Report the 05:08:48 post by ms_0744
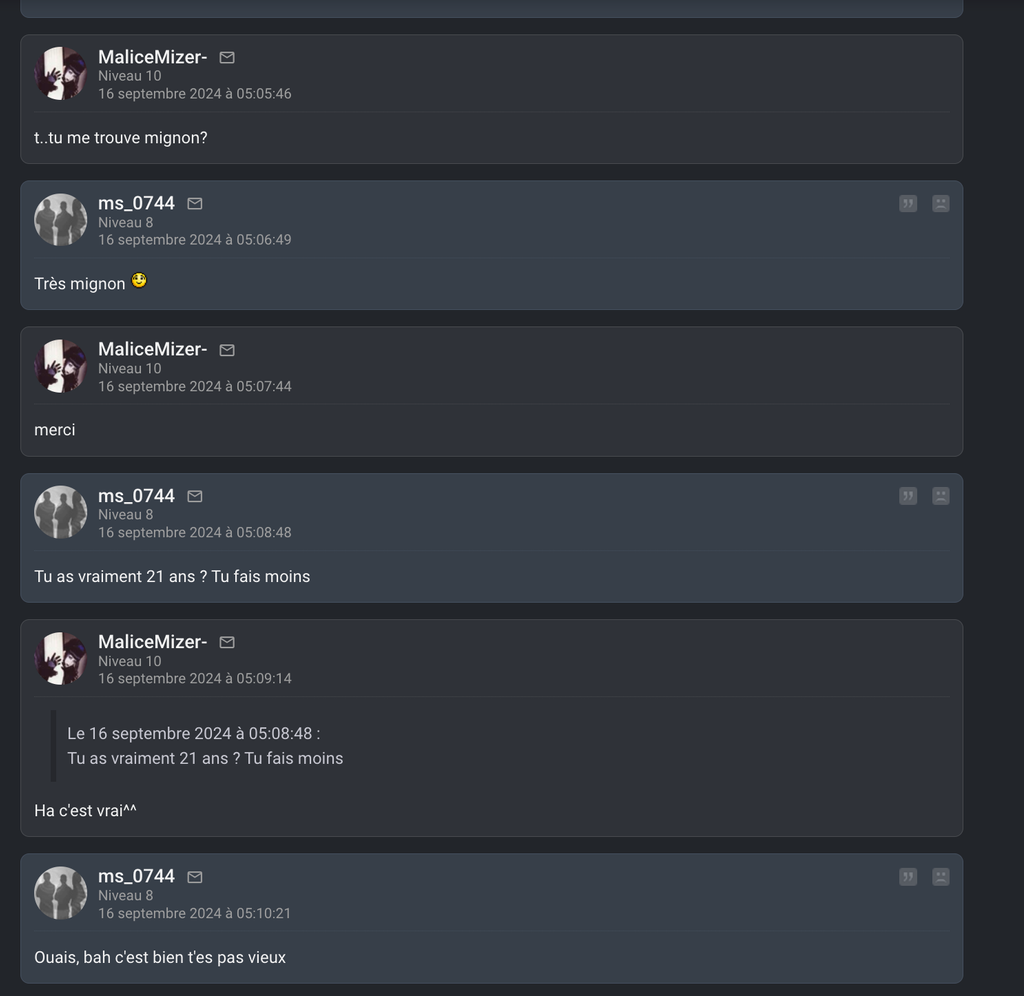Screen dimensions: 1024x996 [x=940, y=496]
